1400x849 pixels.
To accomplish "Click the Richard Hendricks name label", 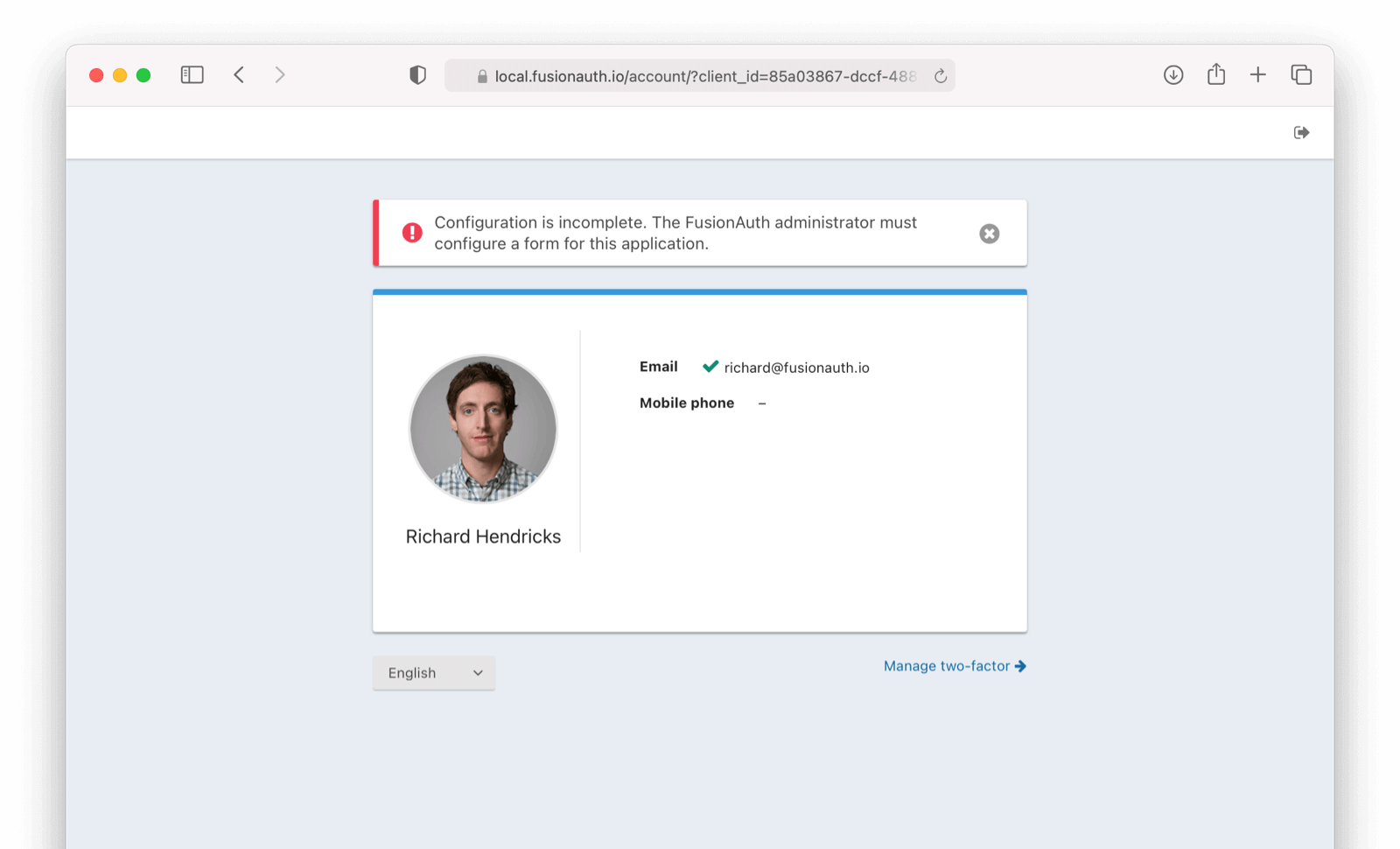I will (483, 537).
